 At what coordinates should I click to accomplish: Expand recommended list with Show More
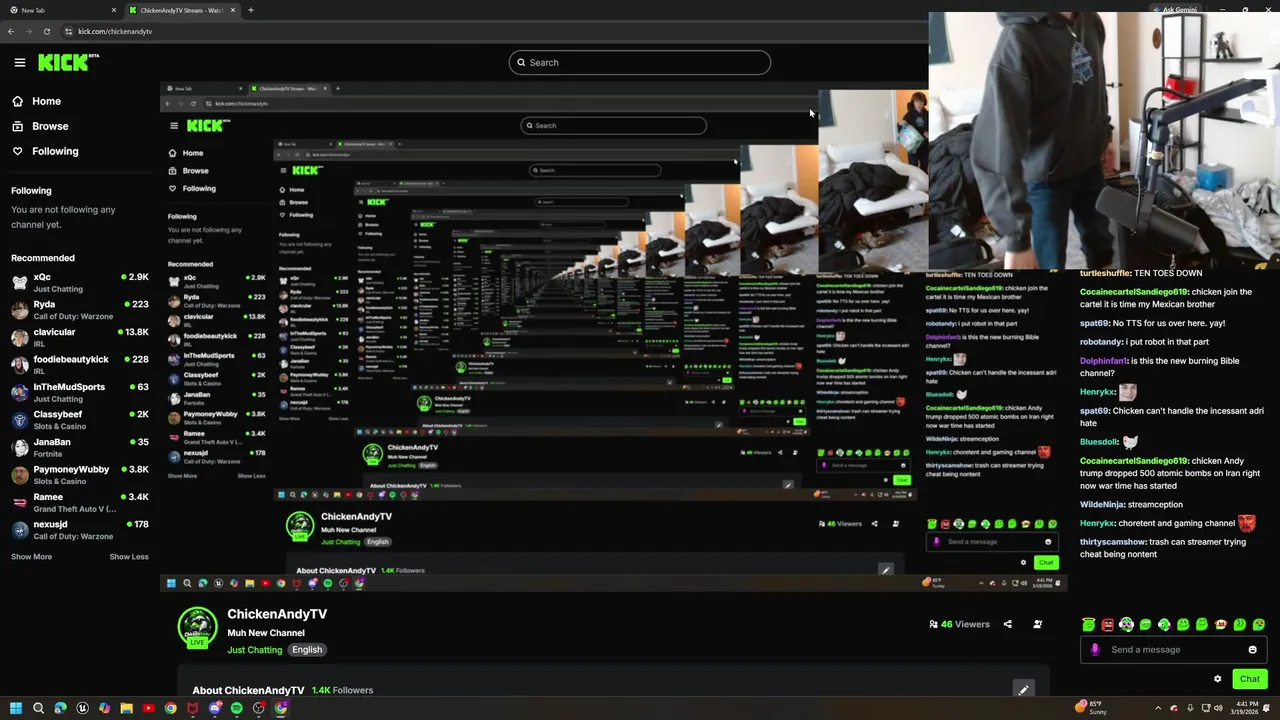[31, 557]
